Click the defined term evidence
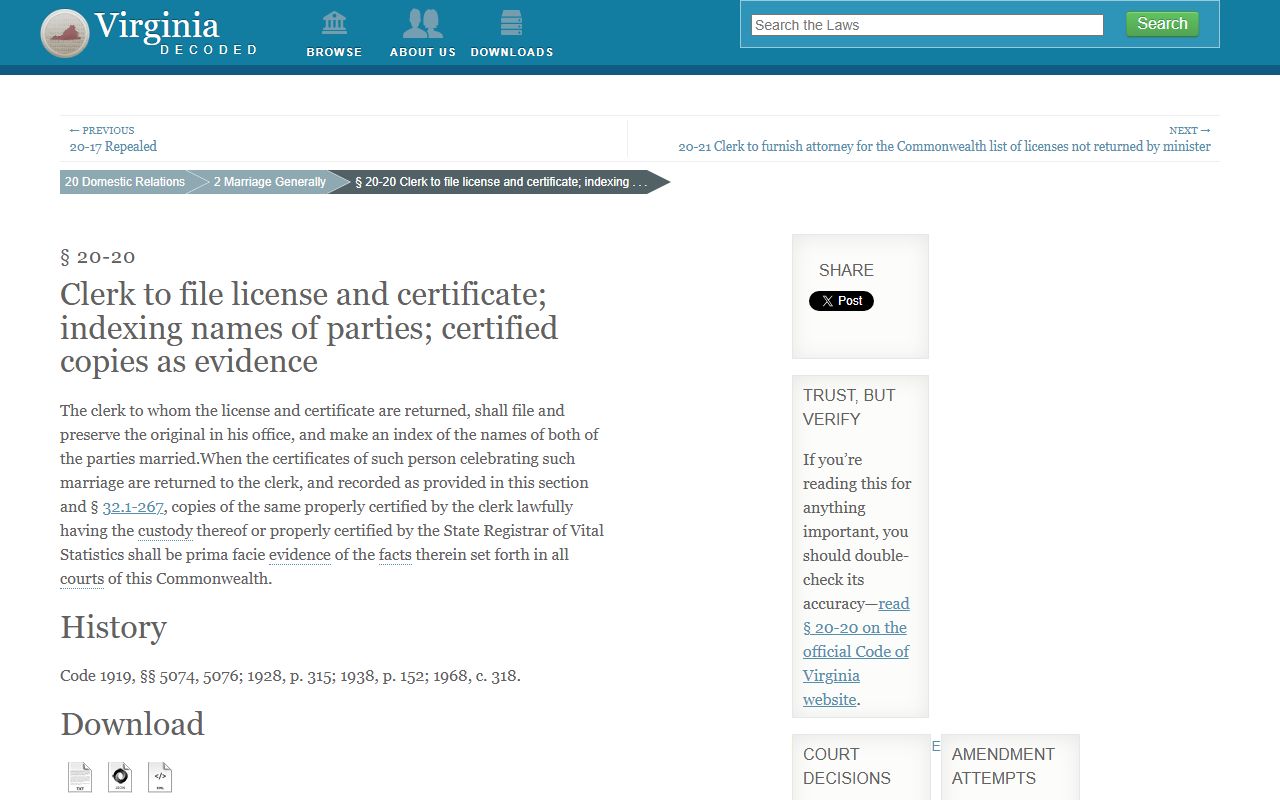 [300, 555]
